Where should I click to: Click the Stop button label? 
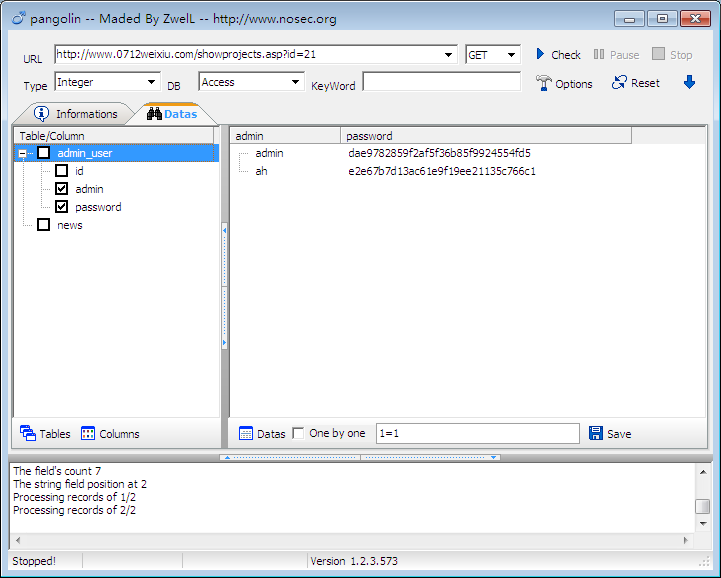point(681,55)
